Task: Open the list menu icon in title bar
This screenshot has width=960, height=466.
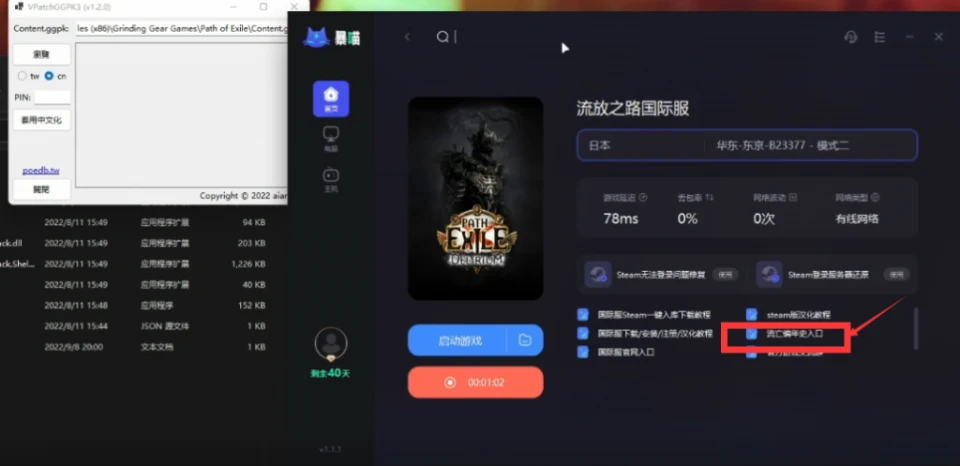Action: tap(880, 37)
